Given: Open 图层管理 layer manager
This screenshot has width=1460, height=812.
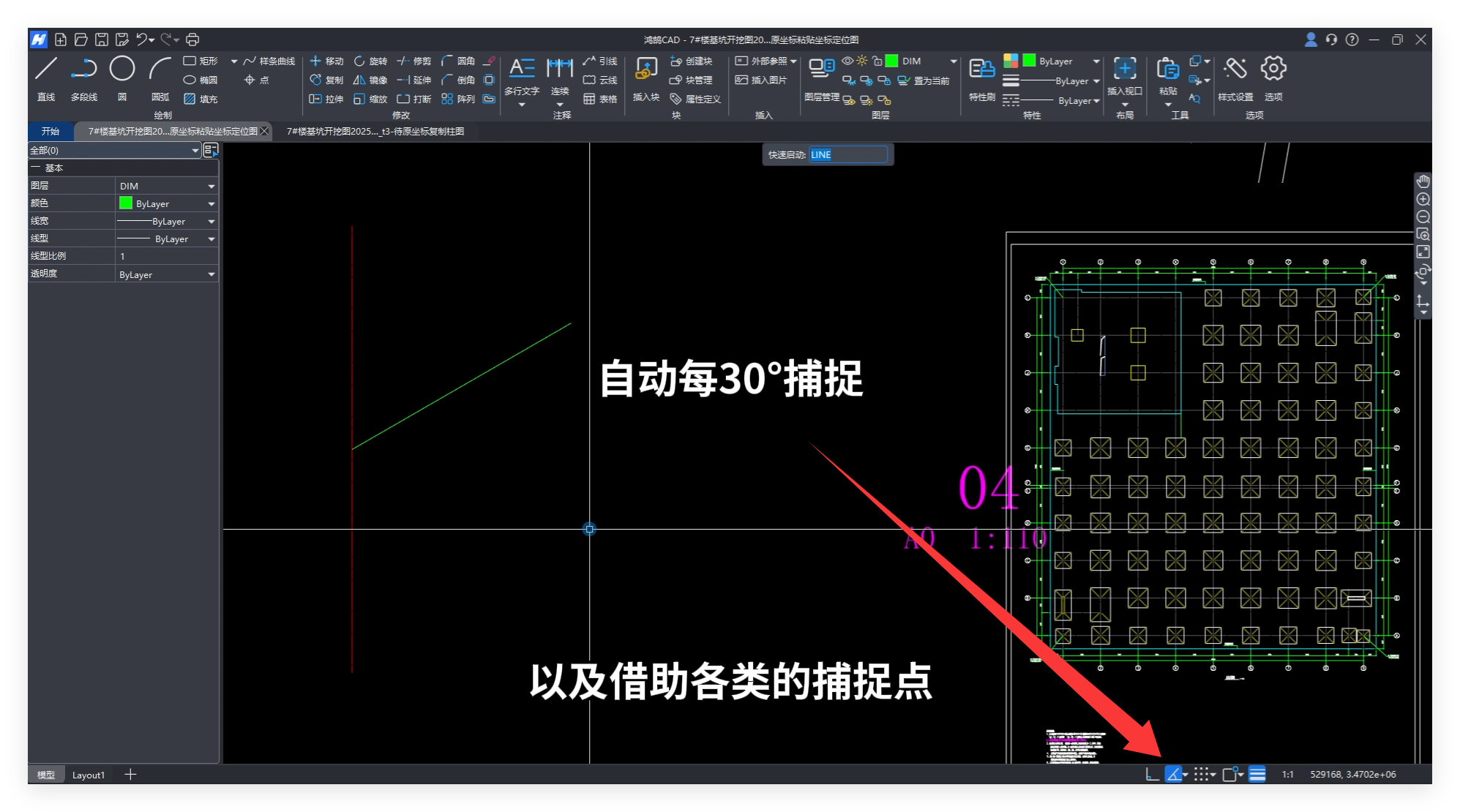Looking at the screenshot, I should [821, 69].
